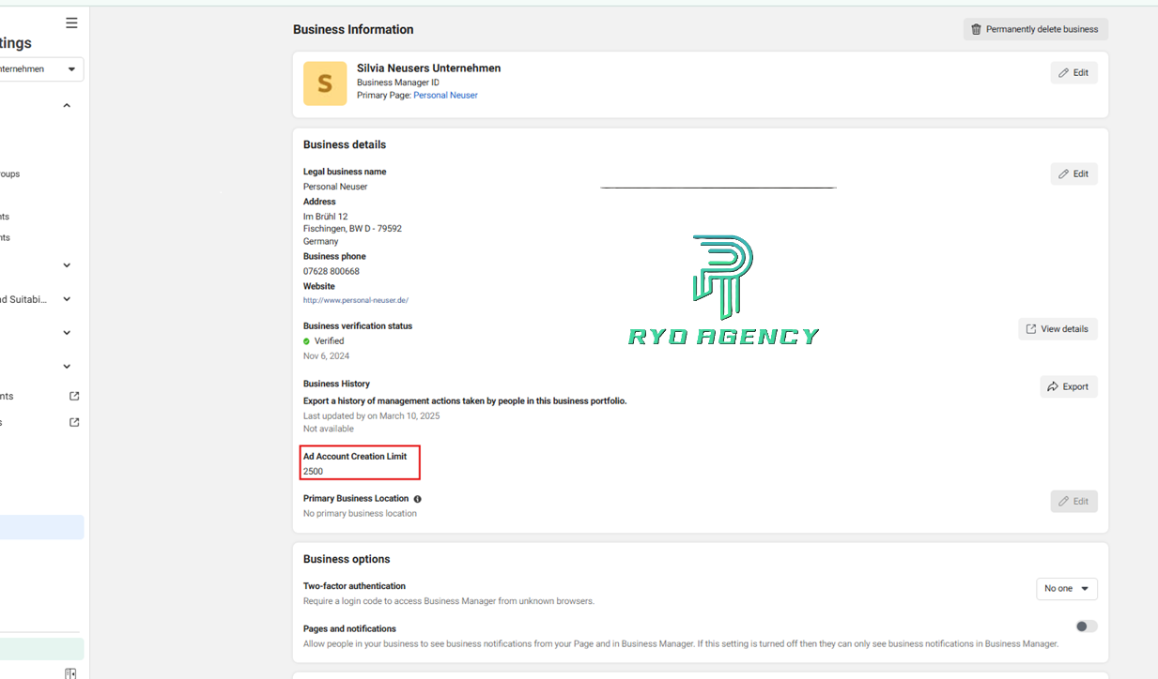1158x679 pixels.
Task: Click View details for business verification
Action: tap(1058, 329)
